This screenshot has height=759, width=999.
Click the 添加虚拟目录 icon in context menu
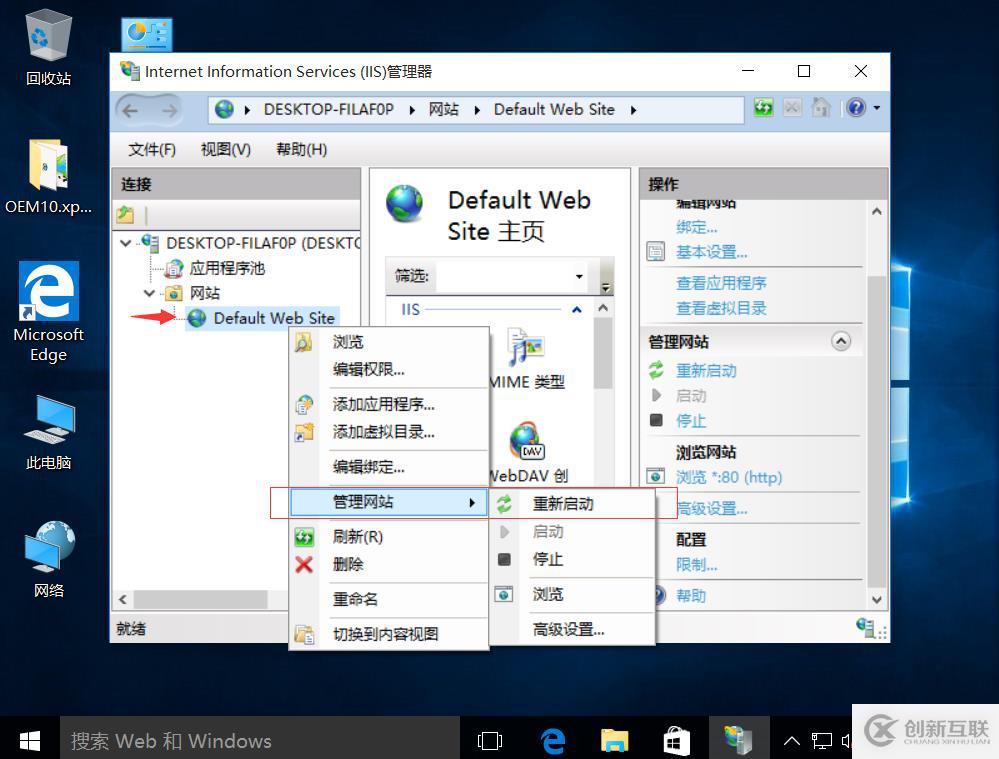click(304, 433)
